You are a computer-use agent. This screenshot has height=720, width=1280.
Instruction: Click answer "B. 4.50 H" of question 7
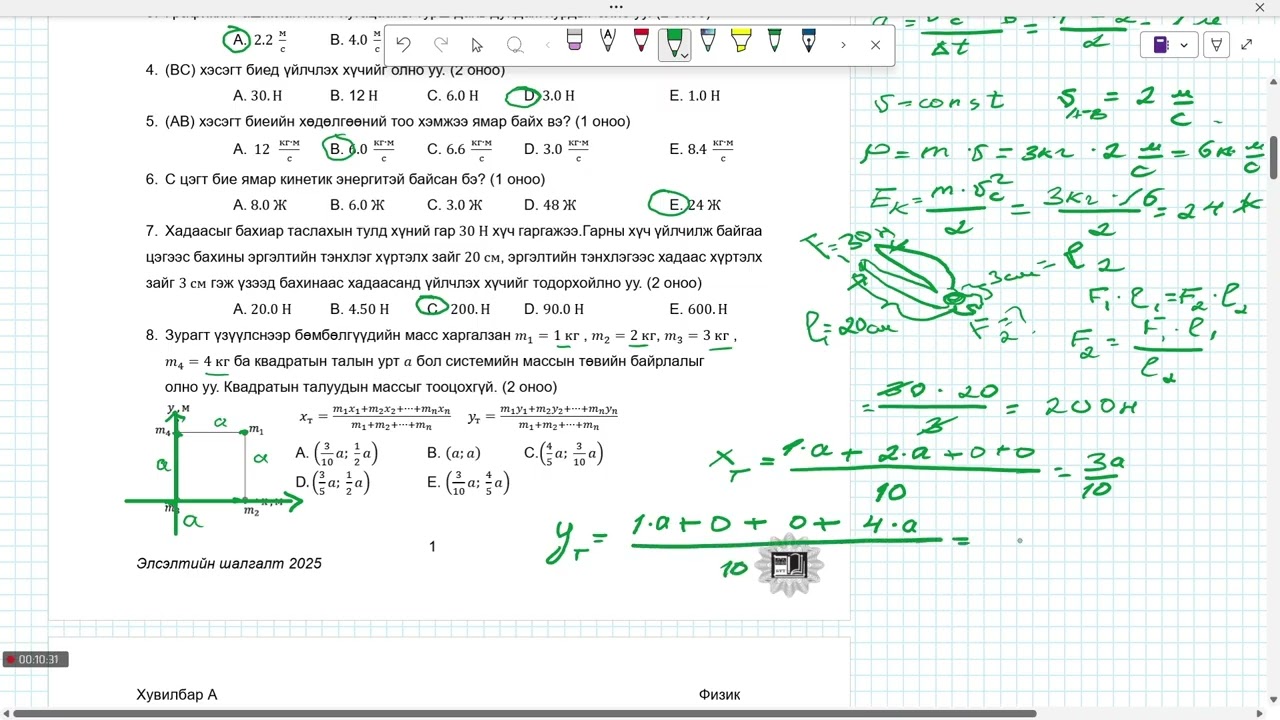(360, 310)
